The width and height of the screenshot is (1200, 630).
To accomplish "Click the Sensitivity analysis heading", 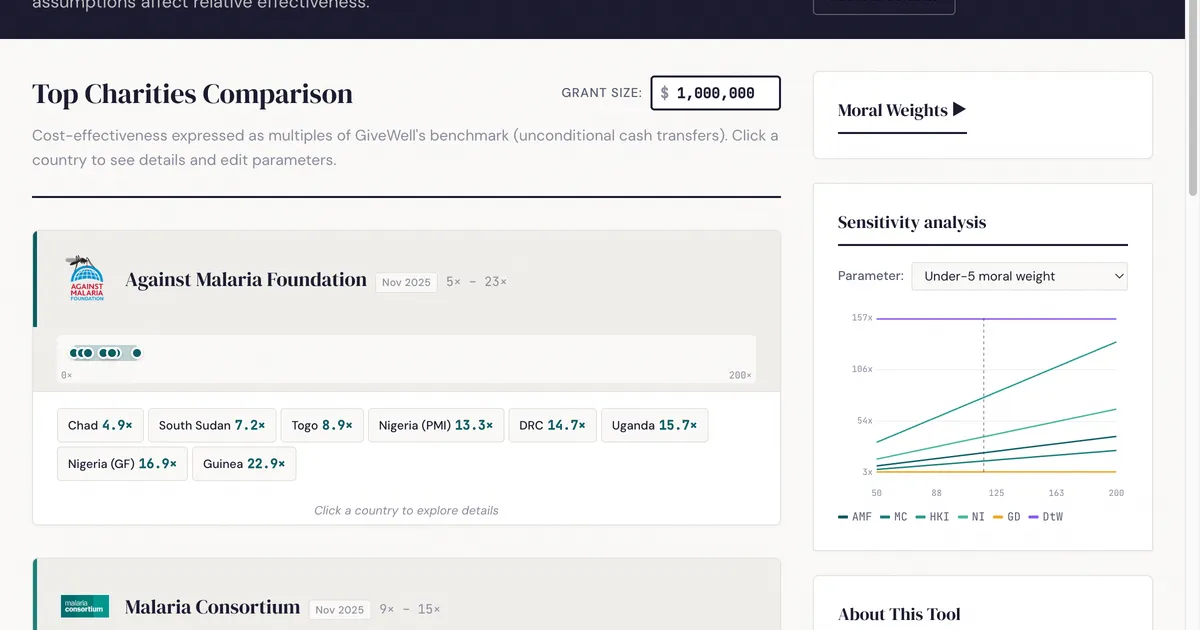I will [x=912, y=222].
